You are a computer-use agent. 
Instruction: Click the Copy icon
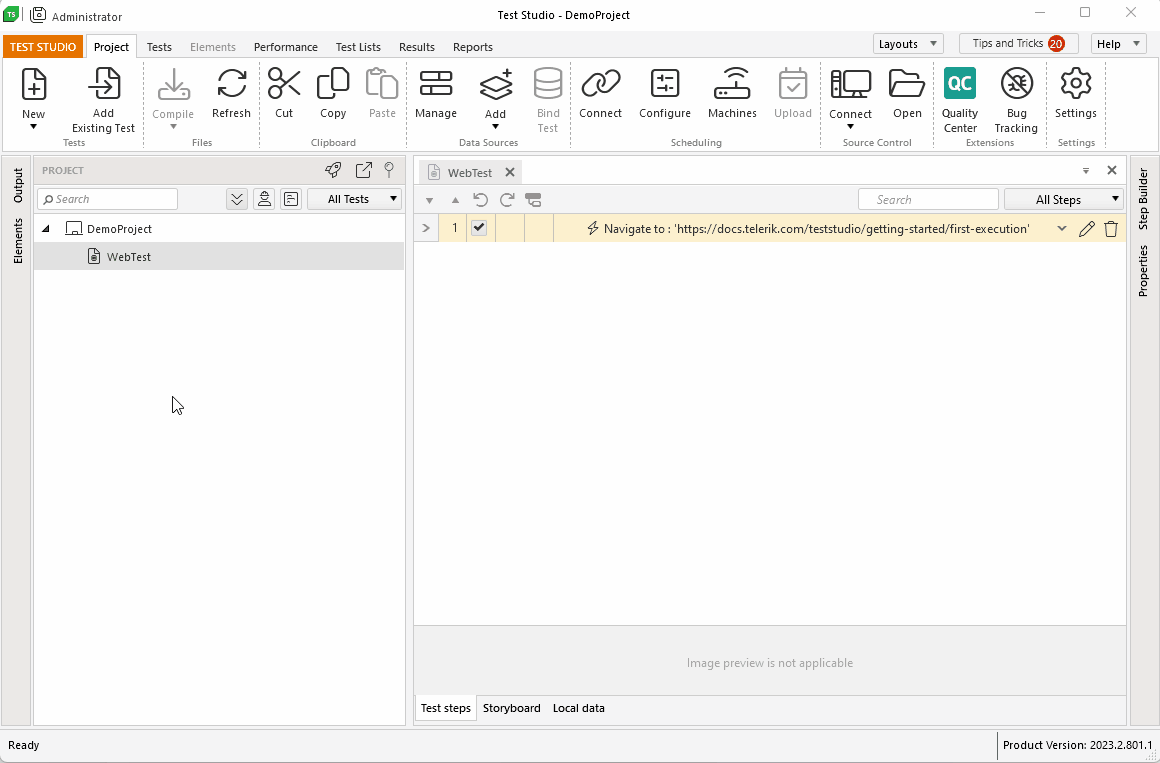tap(333, 84)
